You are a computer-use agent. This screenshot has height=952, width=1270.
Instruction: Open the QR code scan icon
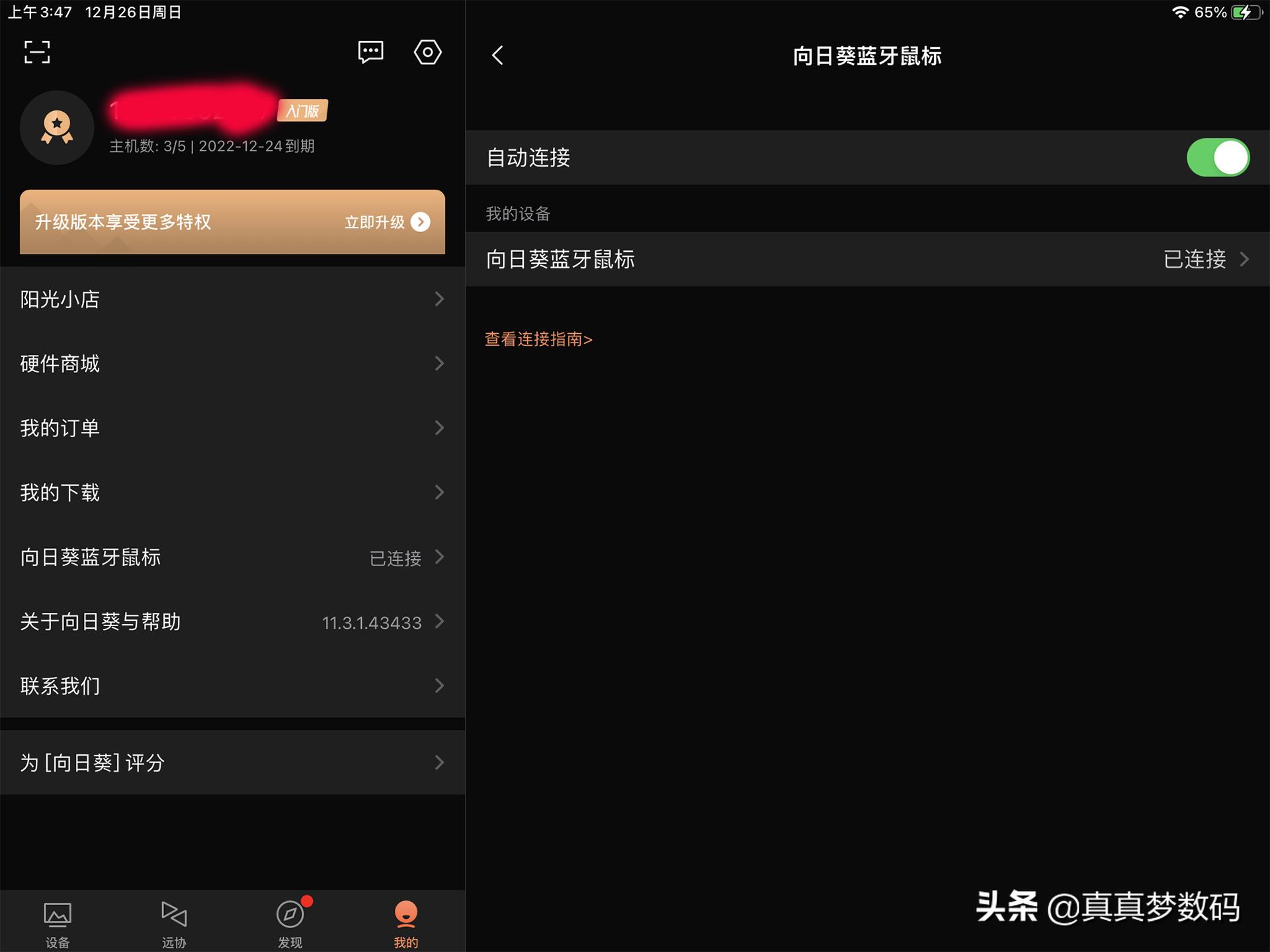[x=36, y=52]
